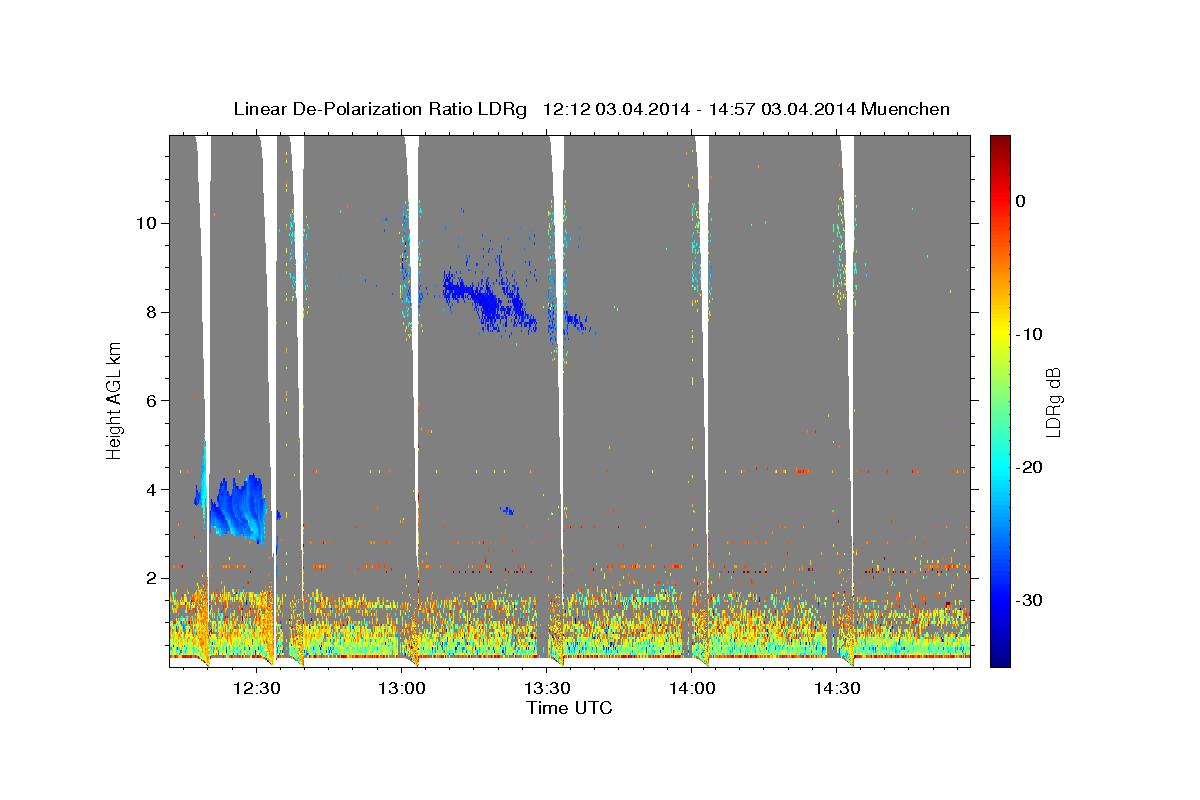Click the 14:30 time tick label

(x=838, y=688)
